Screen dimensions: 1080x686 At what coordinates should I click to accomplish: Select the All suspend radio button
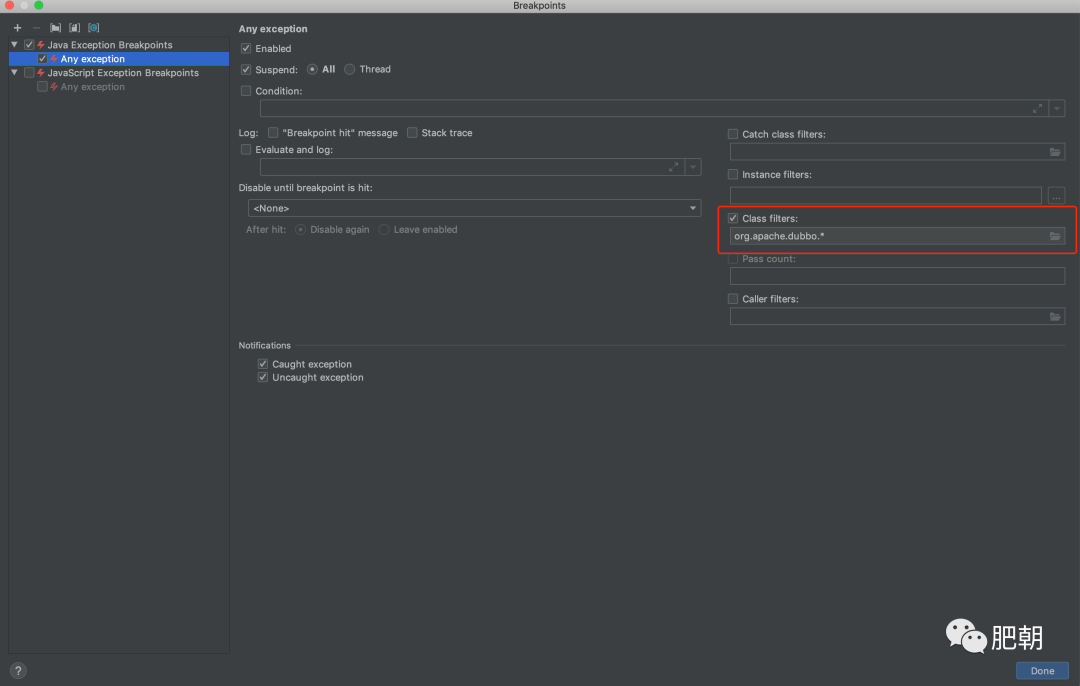[x=312, y=70]
